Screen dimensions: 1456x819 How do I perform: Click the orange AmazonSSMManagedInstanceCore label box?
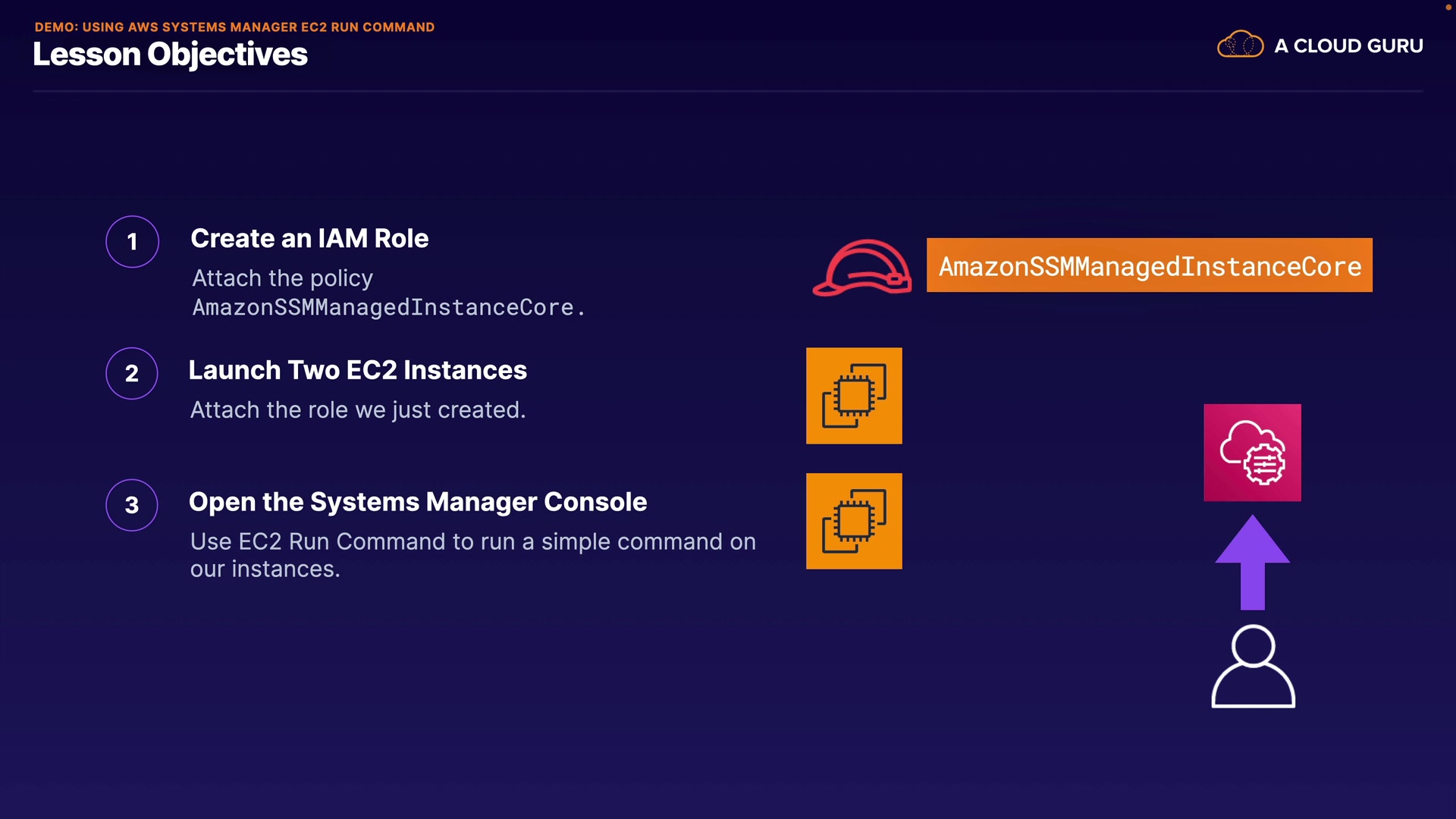[1149, 265]
